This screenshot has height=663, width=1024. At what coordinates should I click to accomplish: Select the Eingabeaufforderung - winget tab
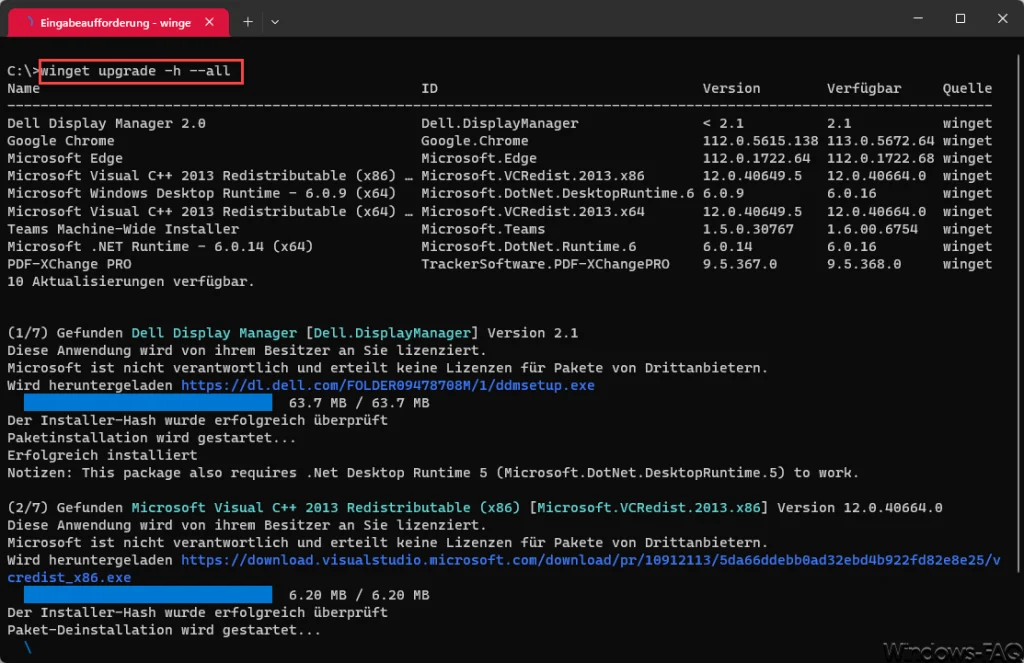click(x=118, y=22)
